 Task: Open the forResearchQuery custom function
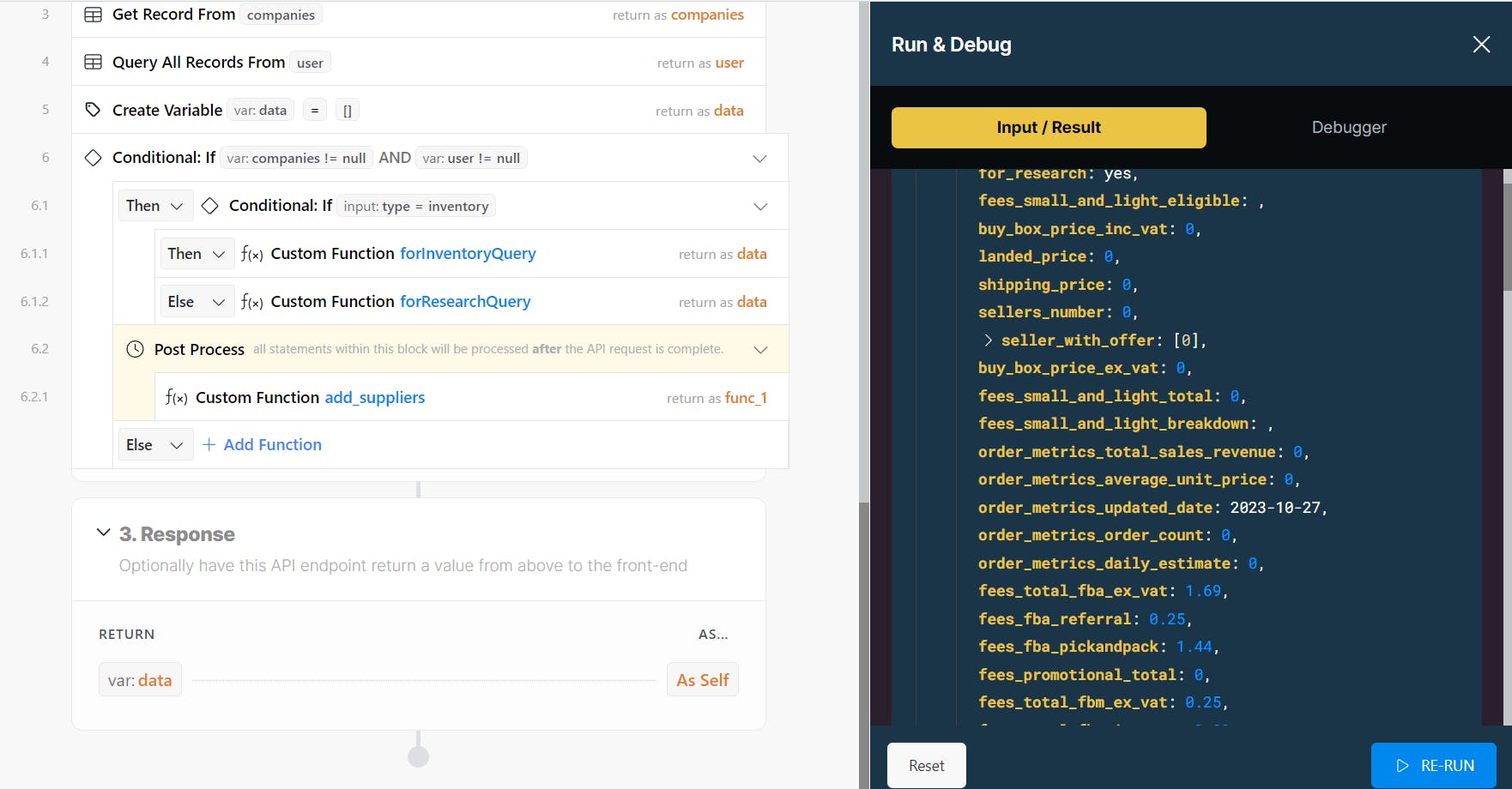(465, 302)
